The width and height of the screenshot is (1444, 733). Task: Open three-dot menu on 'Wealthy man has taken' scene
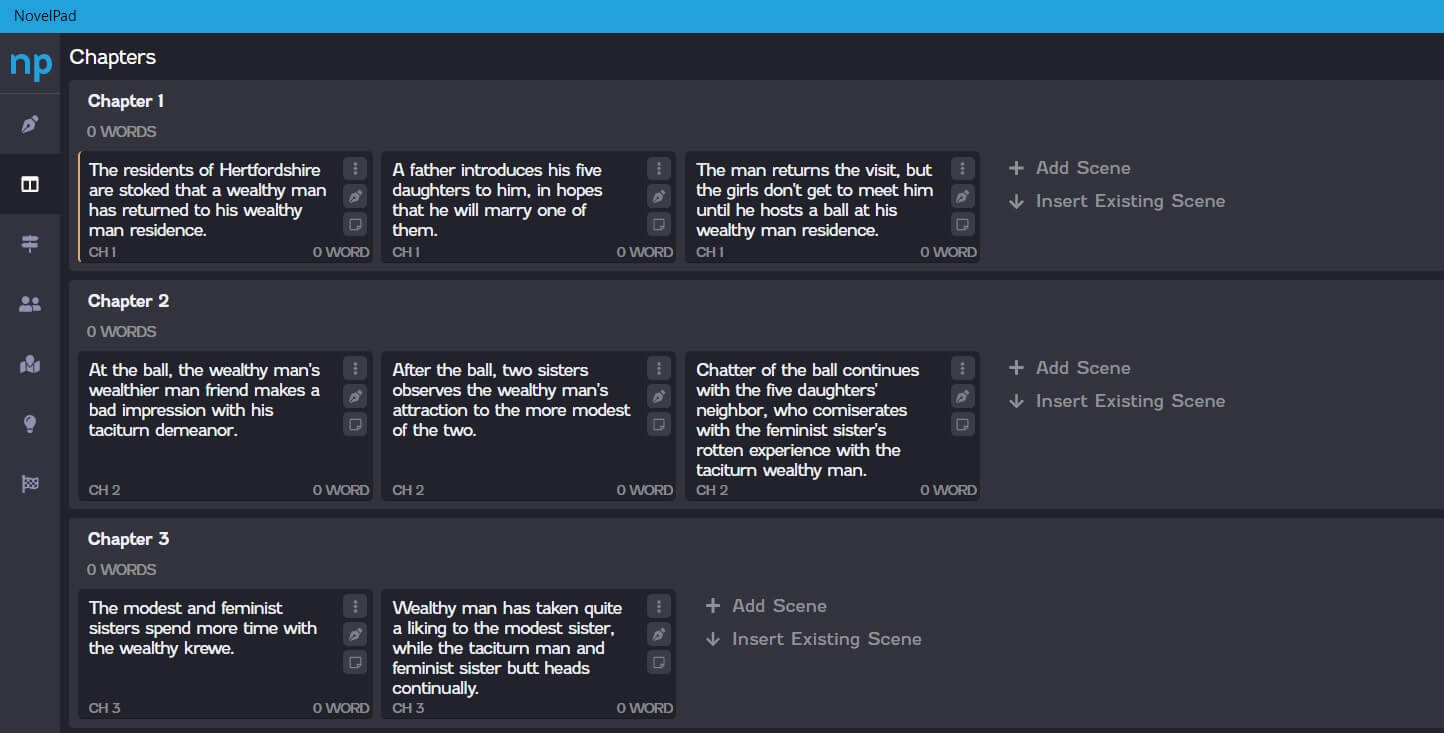(x=658, y=606)
